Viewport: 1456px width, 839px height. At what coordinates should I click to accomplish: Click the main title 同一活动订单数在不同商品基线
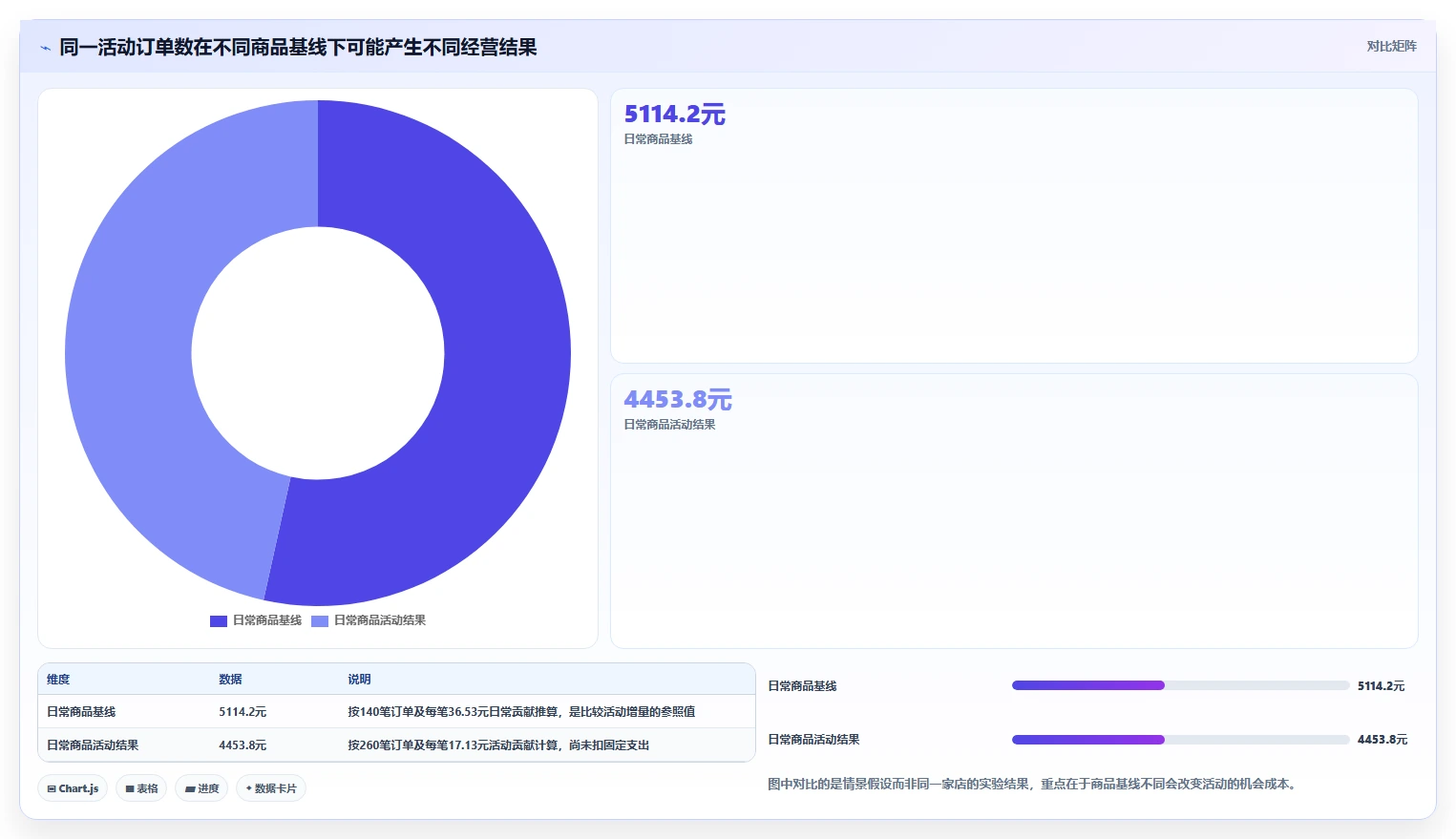298,48
